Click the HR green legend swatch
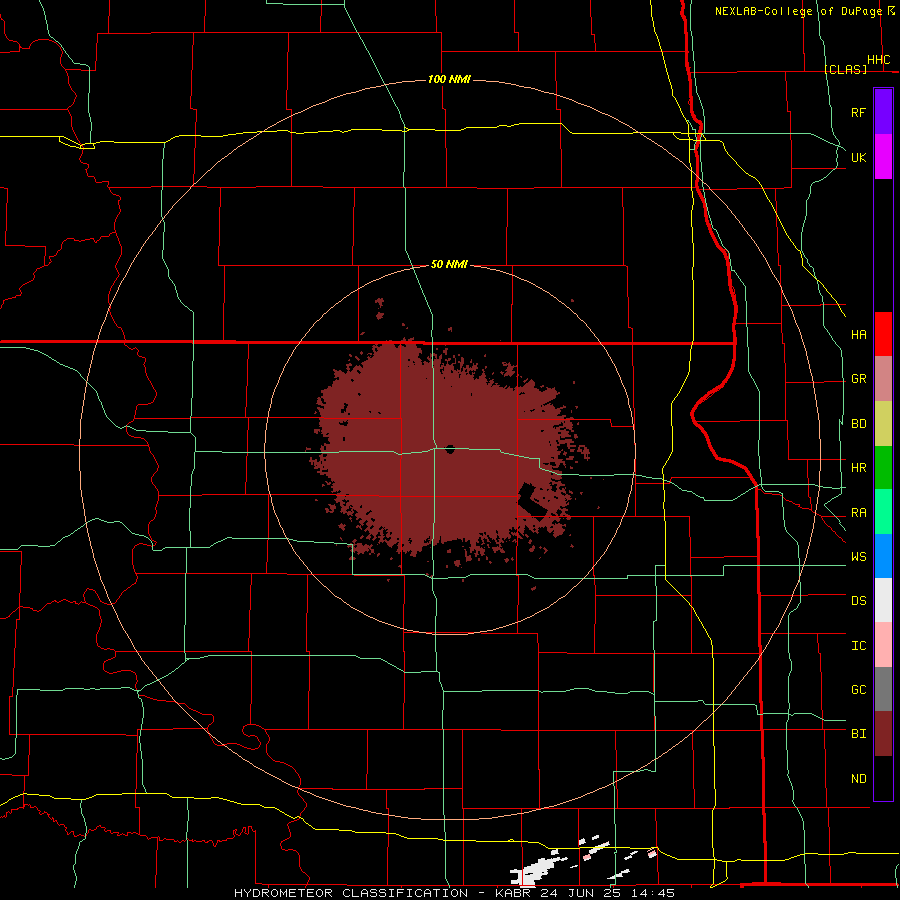 pos(883,468)
